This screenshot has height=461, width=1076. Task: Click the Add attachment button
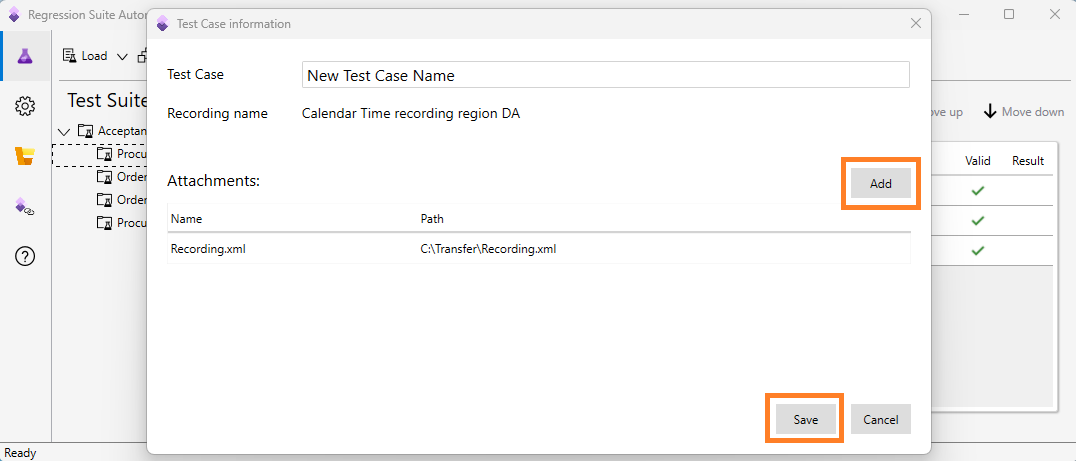pyautogui.click(x=880, y=184)
